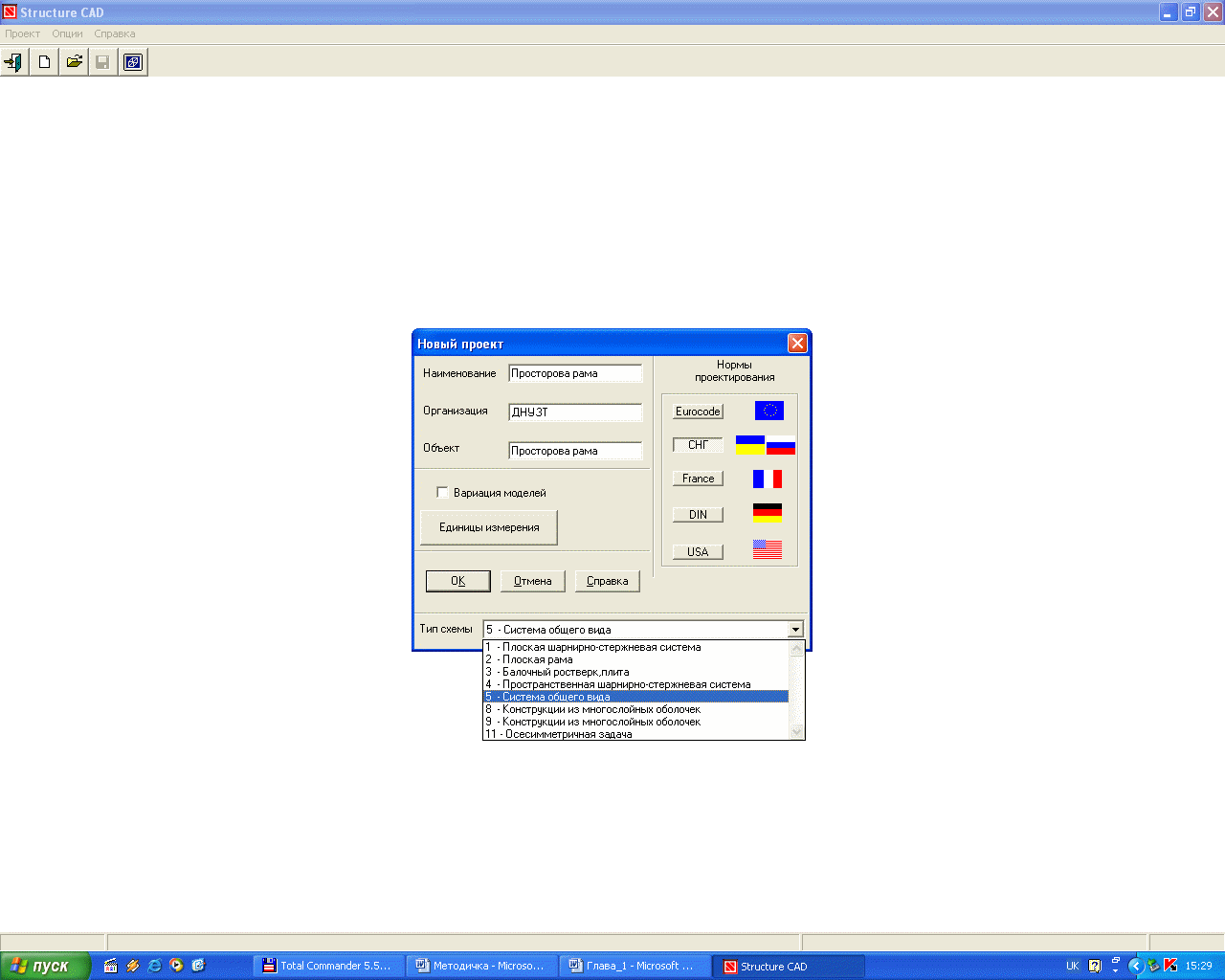Click the open project folder icon
Screen dimensions: 1225x980
pos(74,62)
